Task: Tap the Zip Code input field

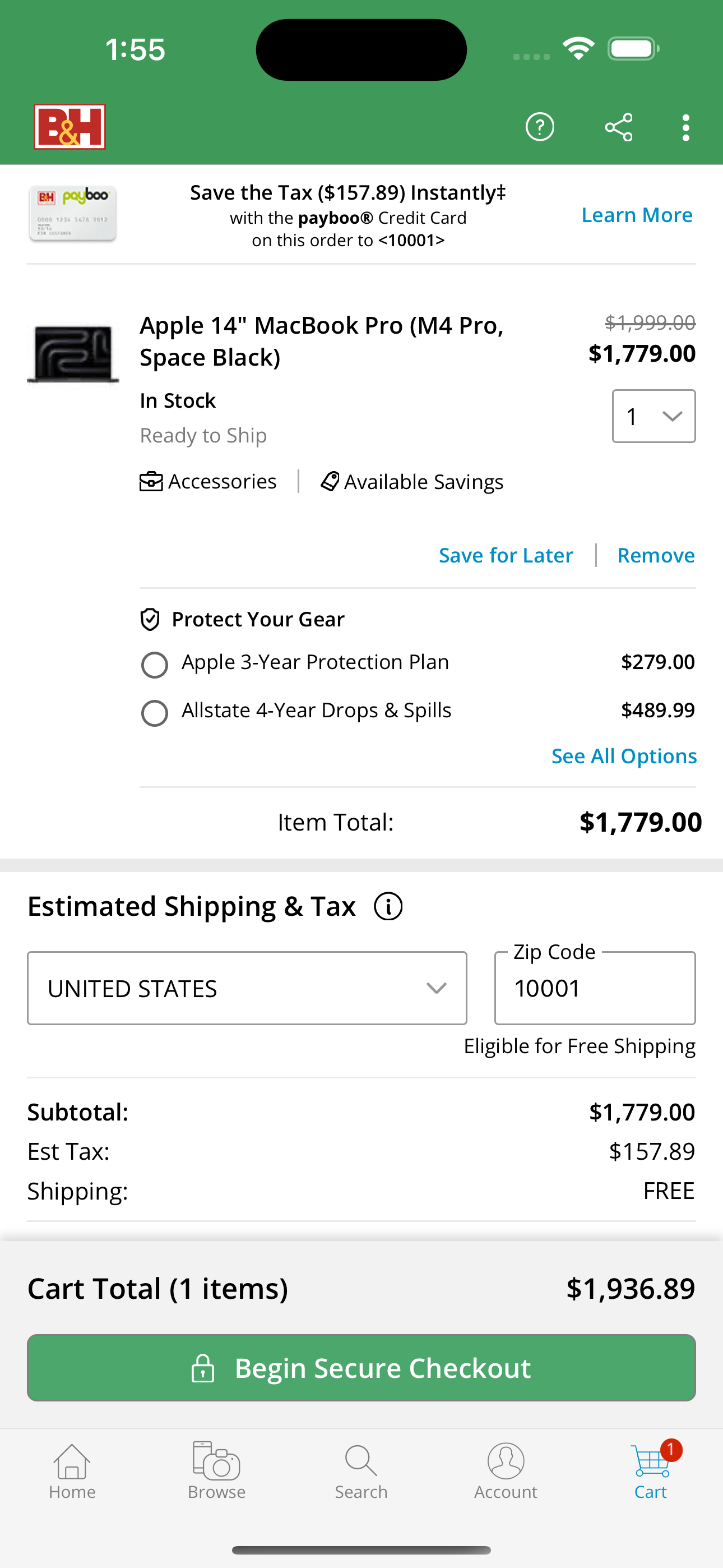Action: (595, 988)
